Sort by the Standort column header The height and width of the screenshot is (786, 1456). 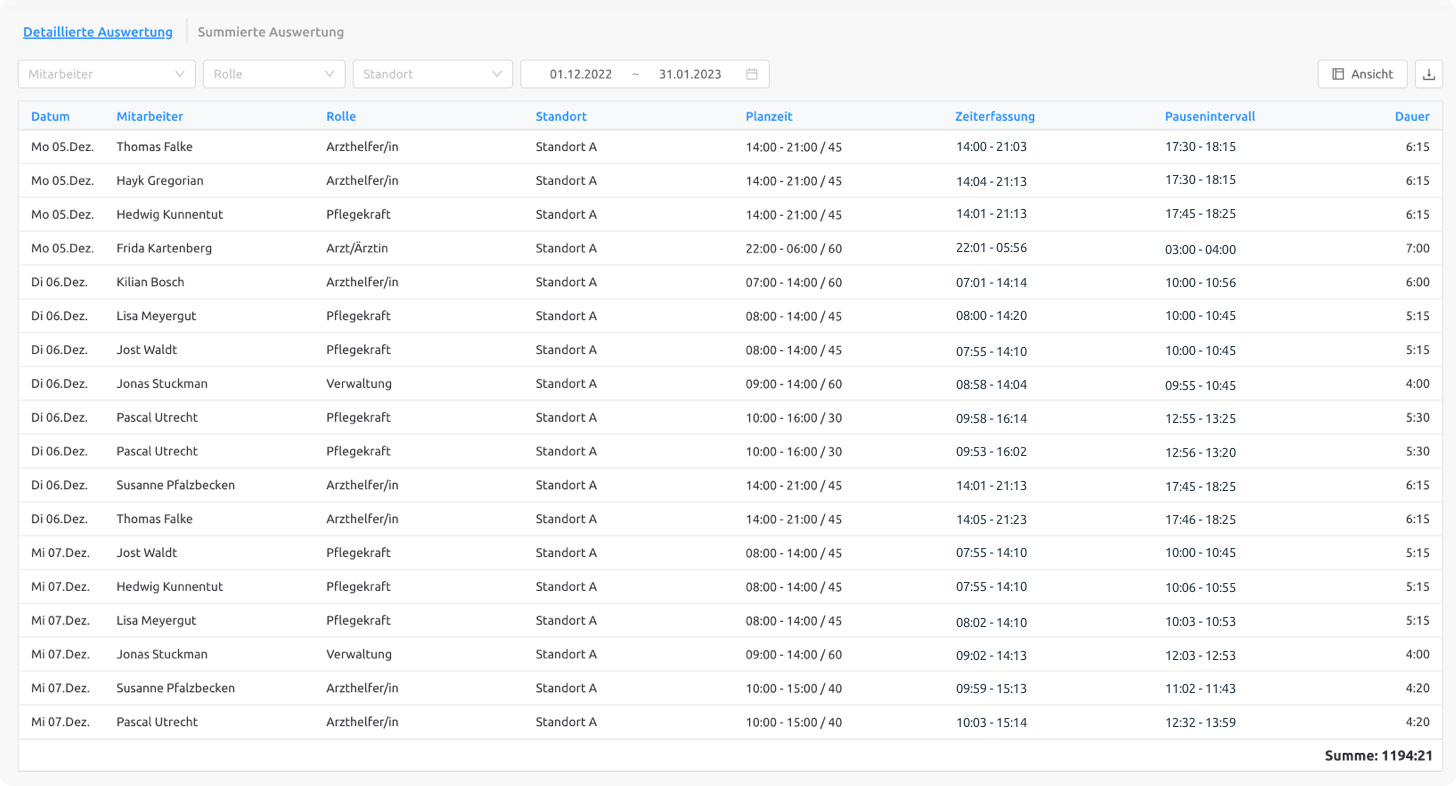561,116
